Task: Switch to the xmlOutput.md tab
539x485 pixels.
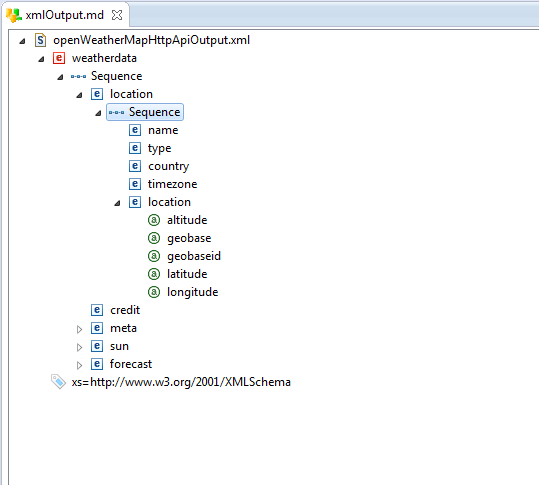Action: point(65,15)
